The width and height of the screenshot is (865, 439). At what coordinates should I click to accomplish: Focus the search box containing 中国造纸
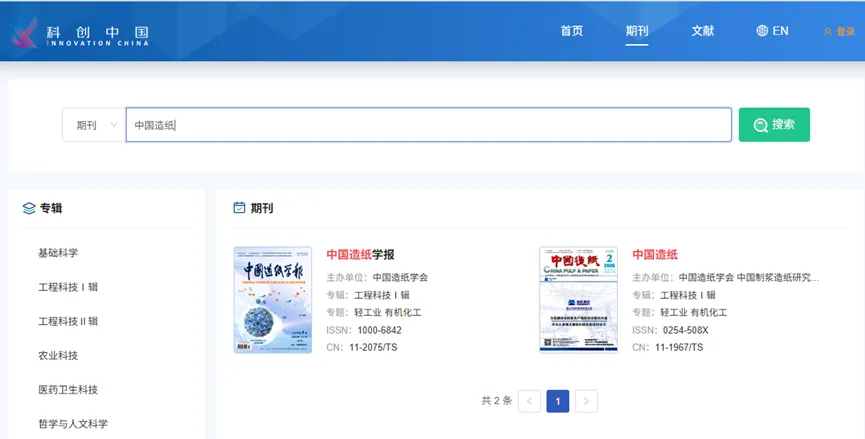[x=429, y=125]
